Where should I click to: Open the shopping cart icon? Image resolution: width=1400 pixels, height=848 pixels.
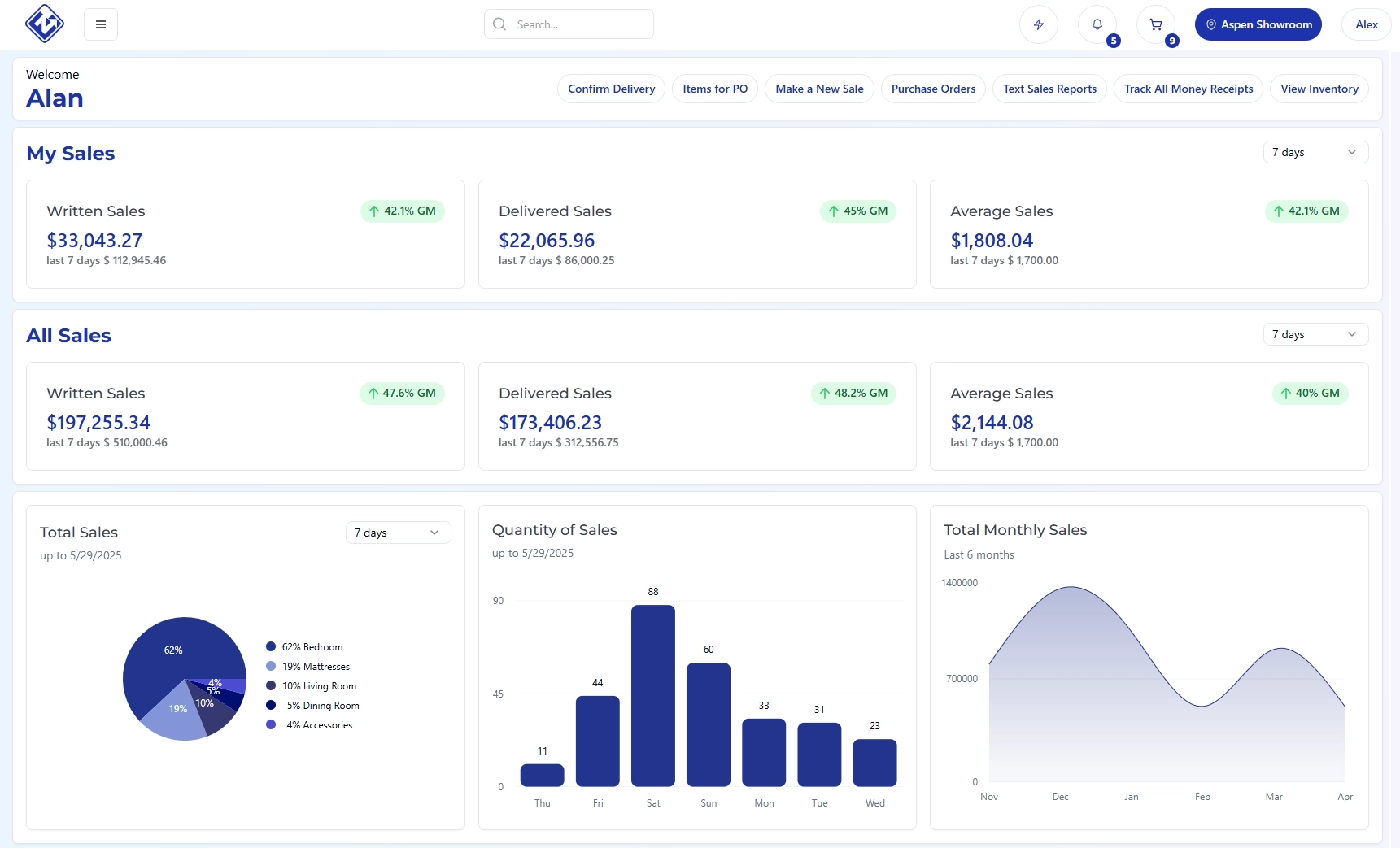click(x=1156, y=24)
